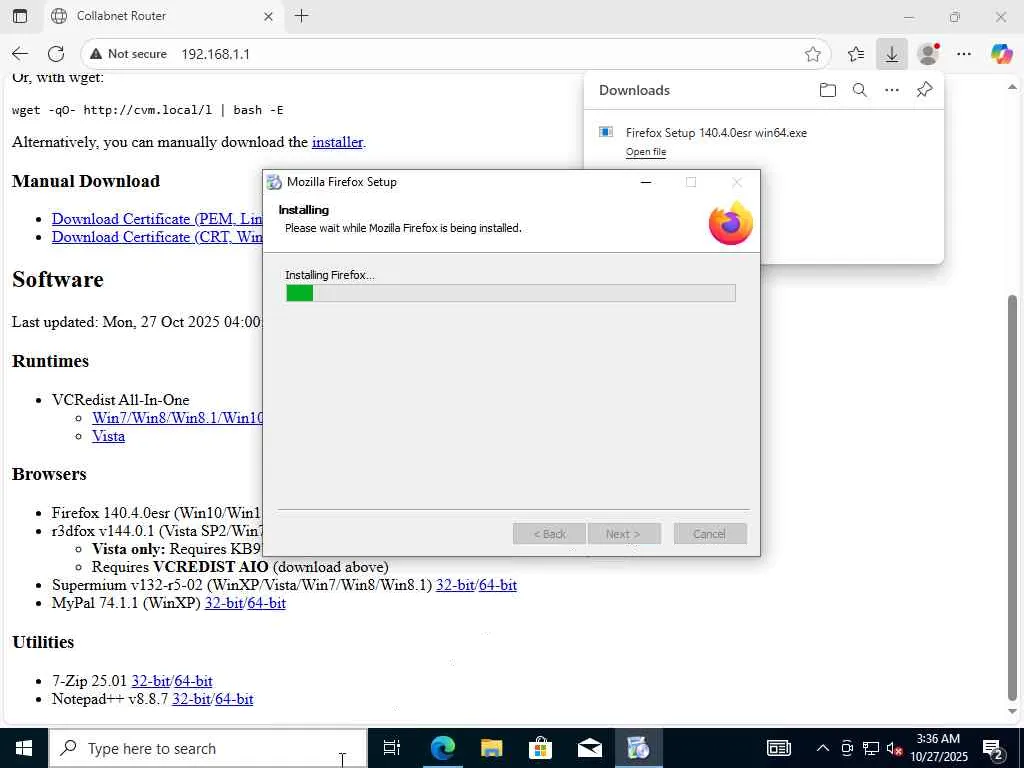Click the page vertical scrollbar thumb
Image resolution: width=1024 pixels, height=768 pixels.
point(1012,496)
